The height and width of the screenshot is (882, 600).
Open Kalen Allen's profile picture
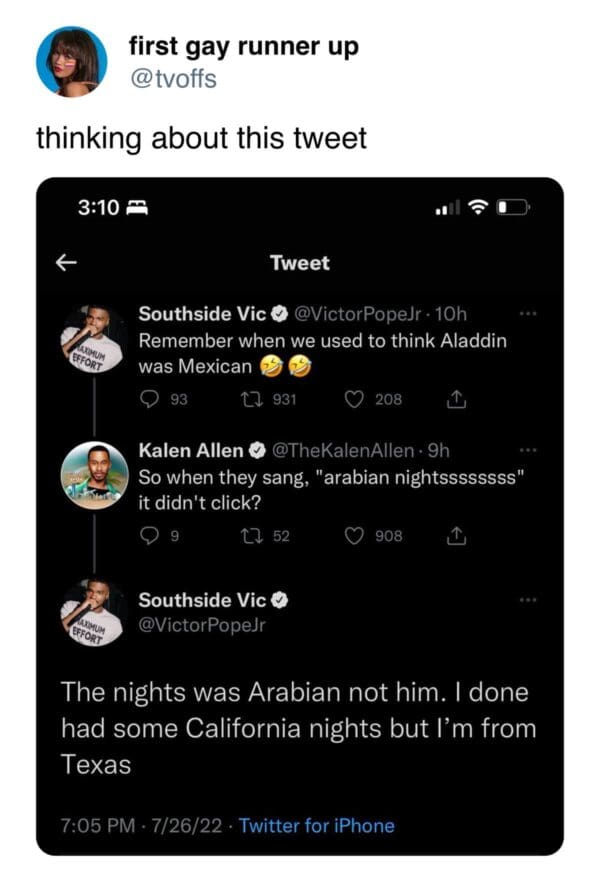pyautogui.click(x=93, y=474)
